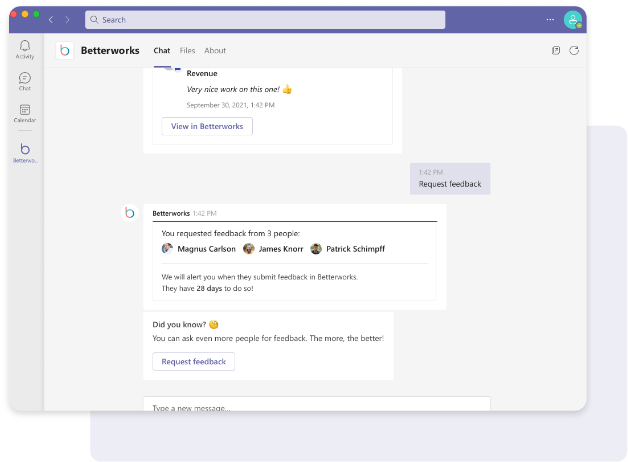Click the Revenue heading in card
The height and width of the screenshot is (462, 628).
pos(202,73)
